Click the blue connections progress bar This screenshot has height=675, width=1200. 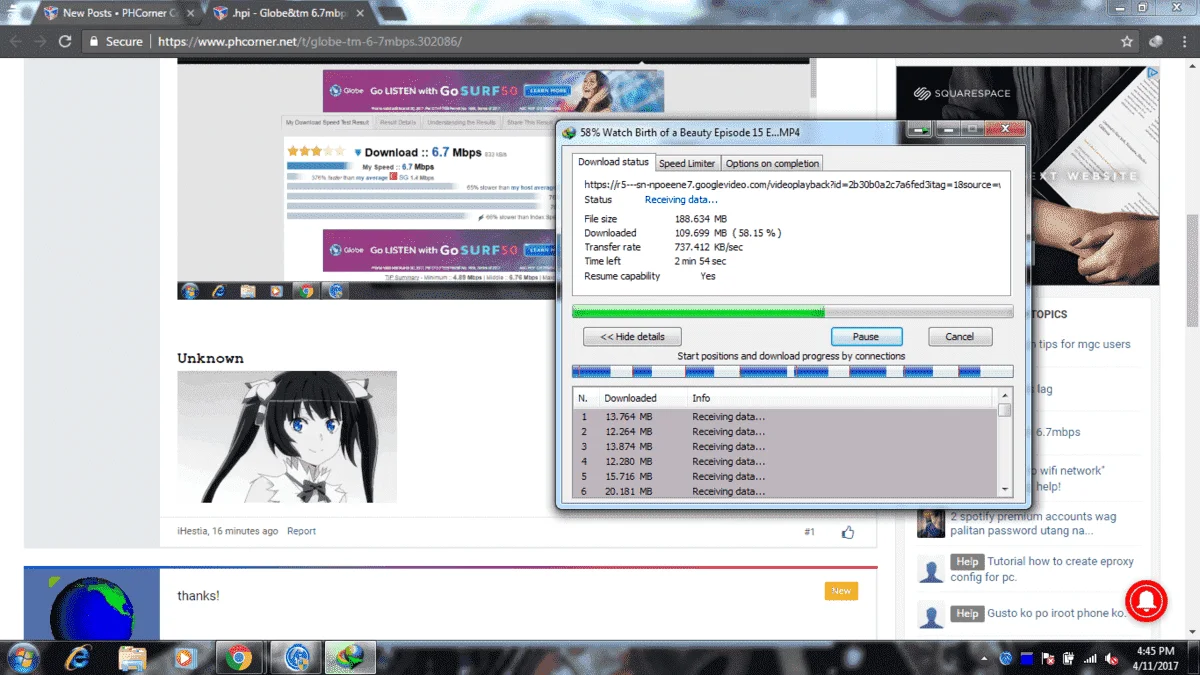click(792, 372)
